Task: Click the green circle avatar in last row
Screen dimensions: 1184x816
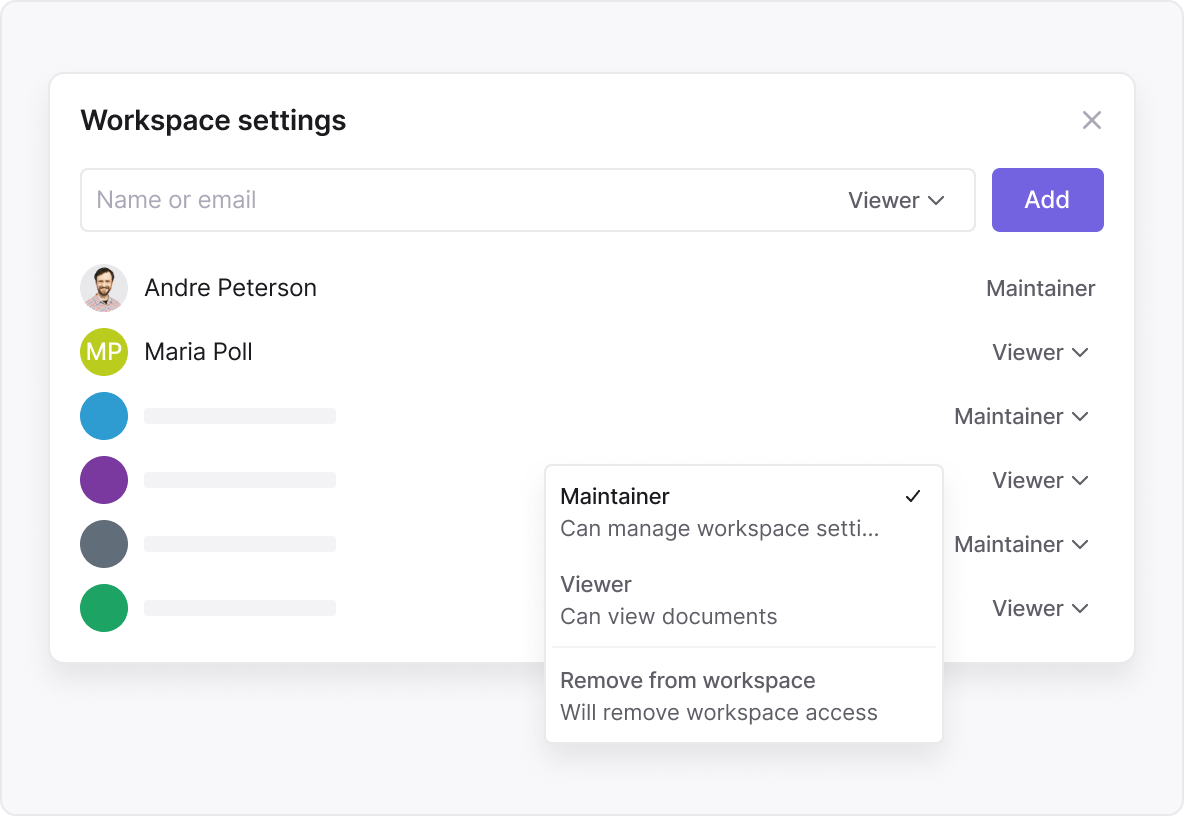Action: point(104,608)
